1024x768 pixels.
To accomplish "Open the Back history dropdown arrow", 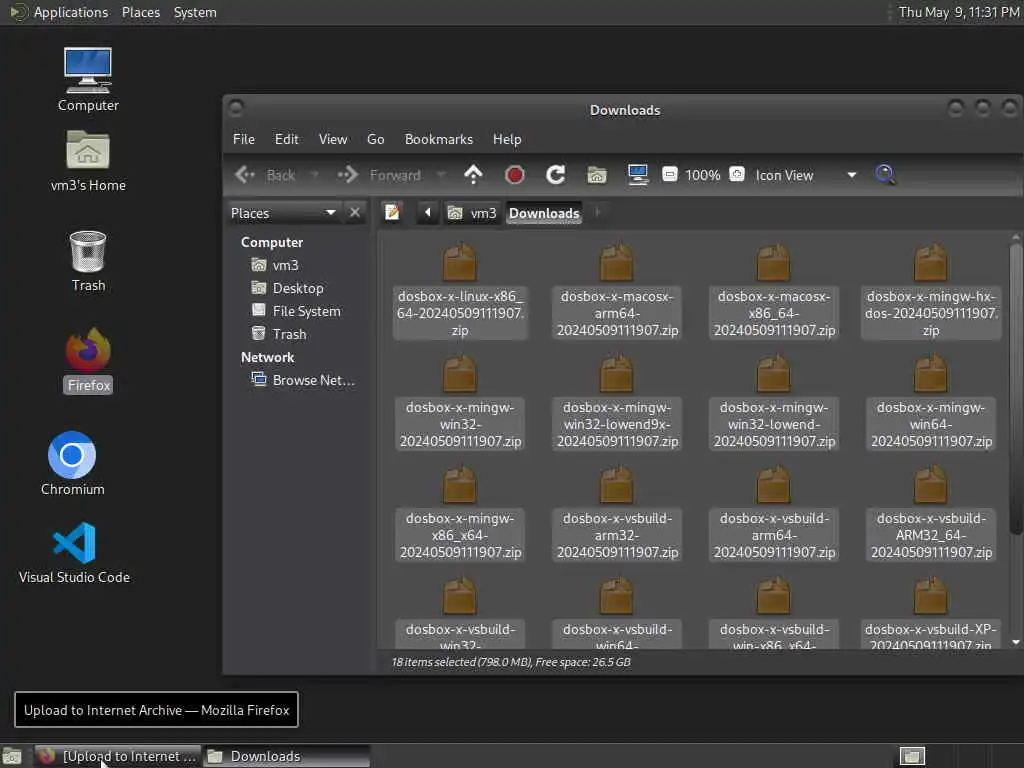I will [315, 175].
